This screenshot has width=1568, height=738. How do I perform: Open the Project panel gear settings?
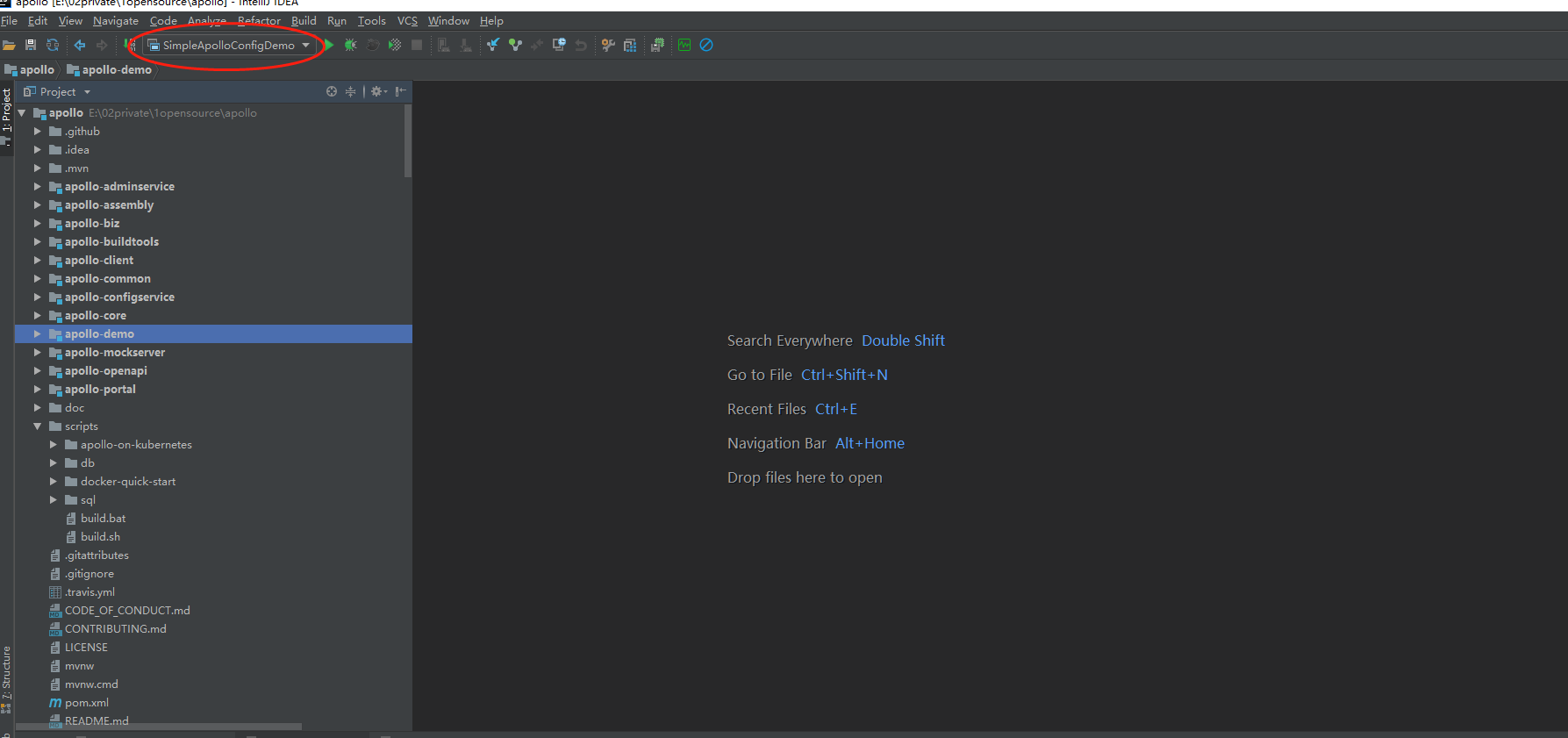pyautogui.click(x=378, y=91)
